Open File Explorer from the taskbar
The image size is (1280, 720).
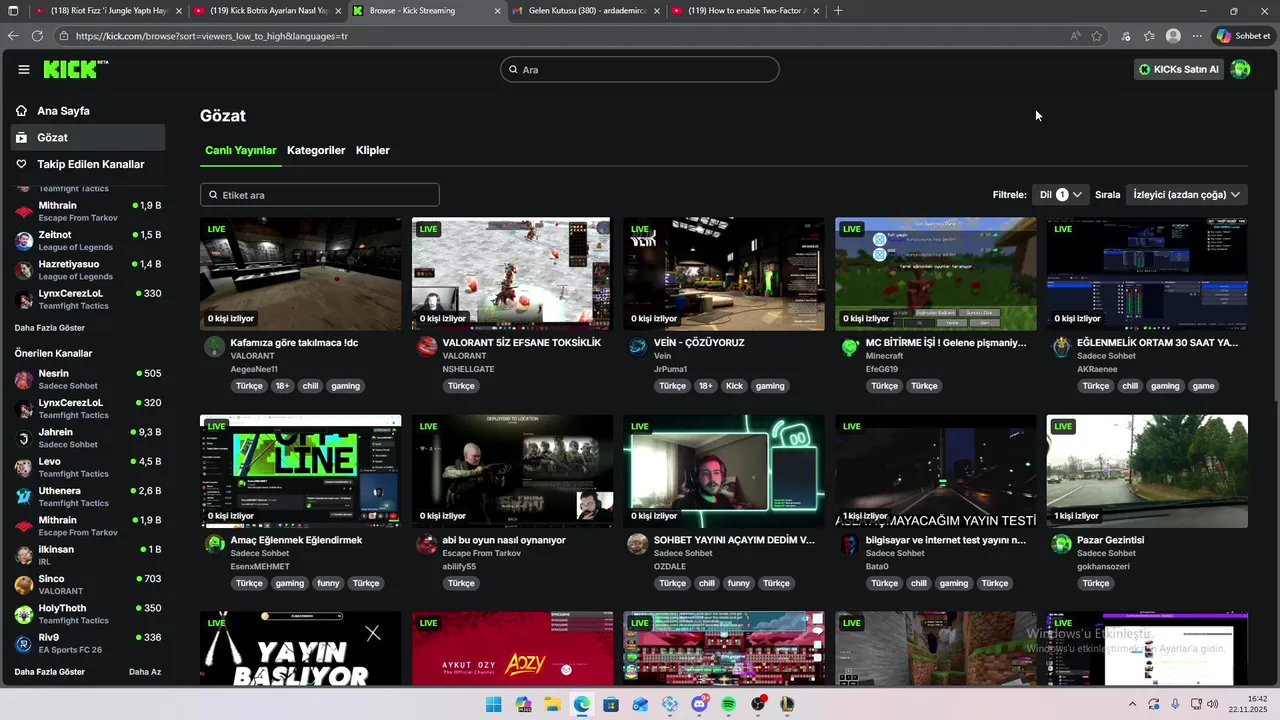point(552,705)
